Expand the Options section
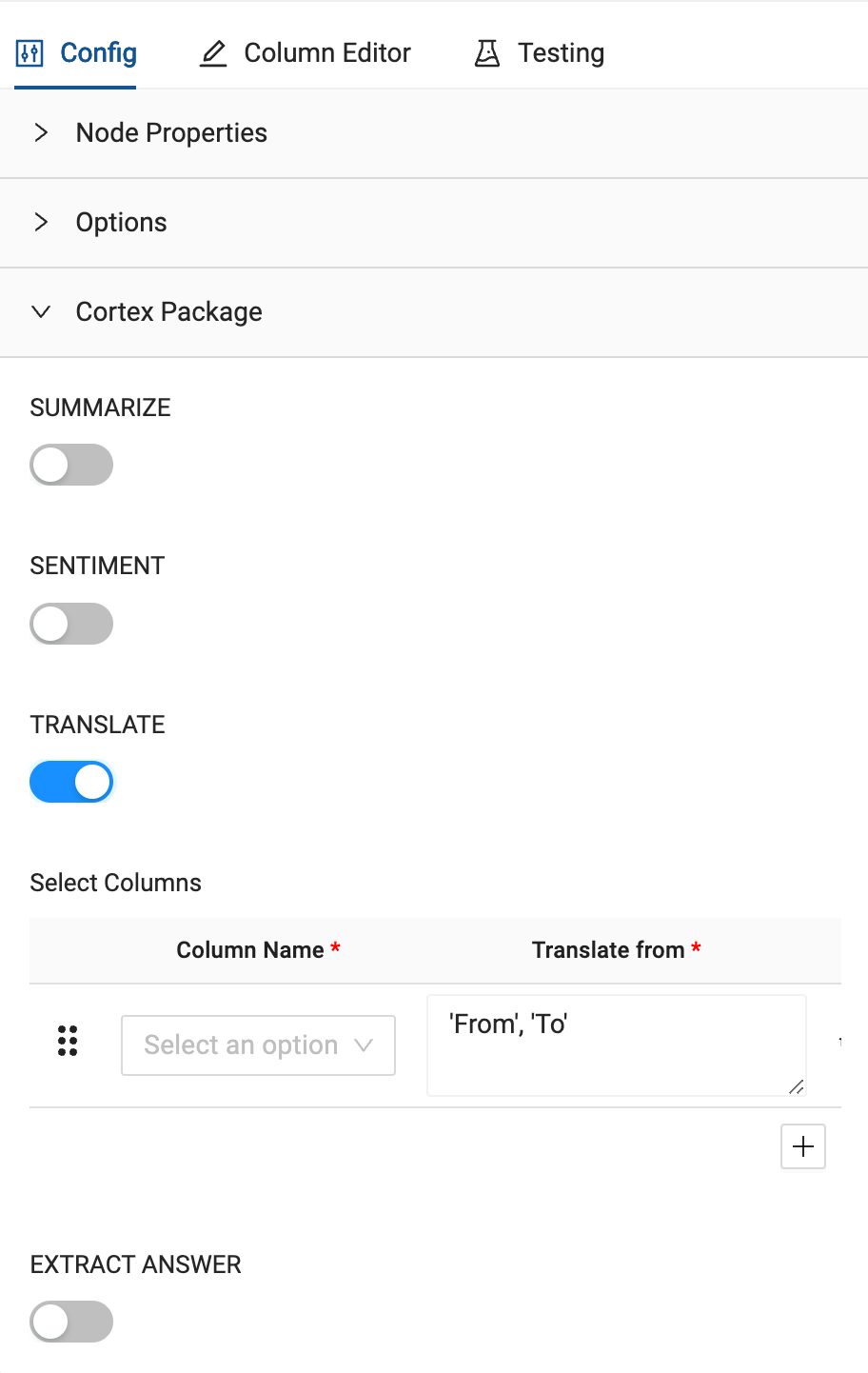 point(122,223)
